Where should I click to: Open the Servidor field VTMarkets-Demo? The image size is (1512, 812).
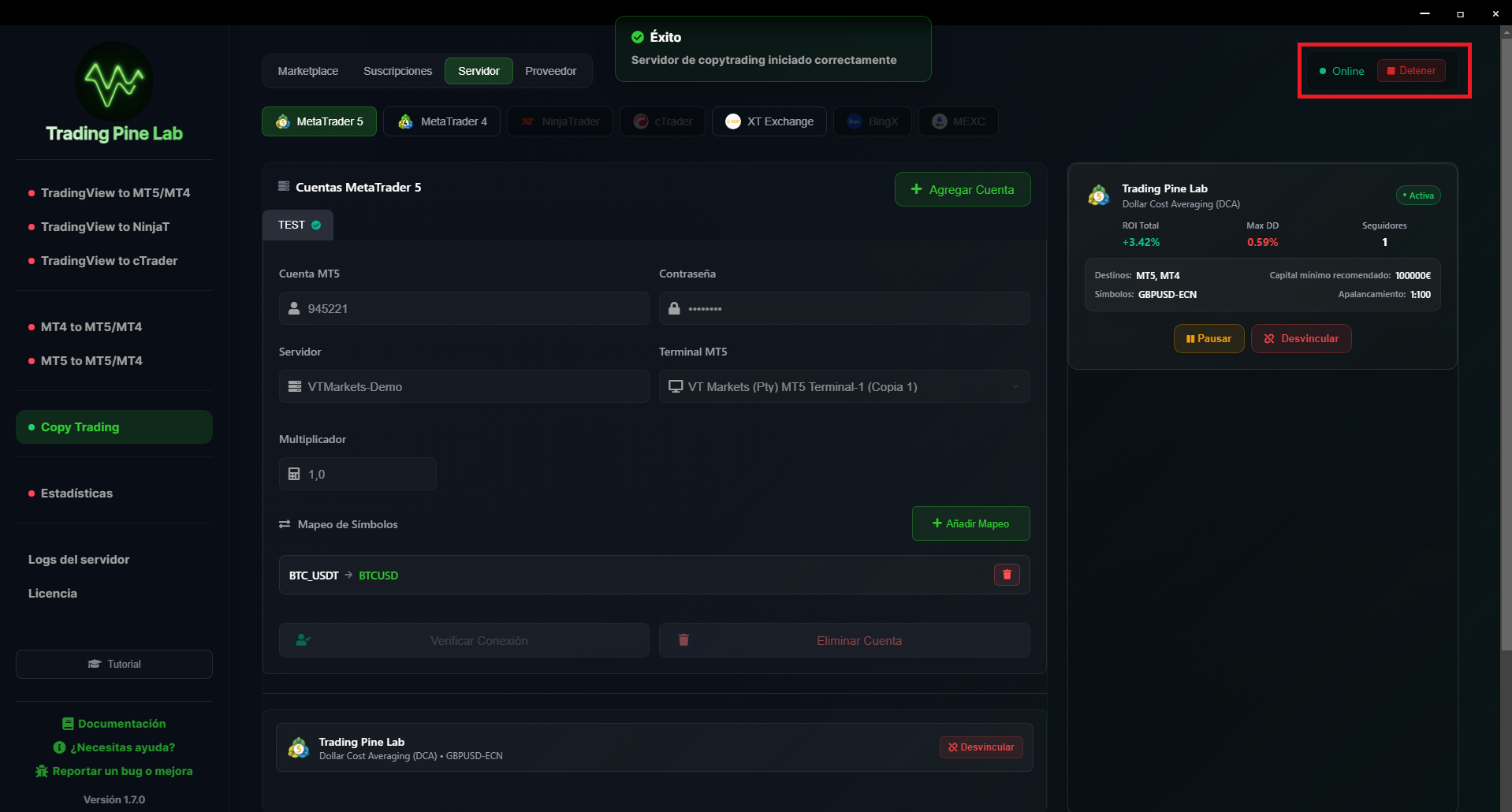(464, 386)
